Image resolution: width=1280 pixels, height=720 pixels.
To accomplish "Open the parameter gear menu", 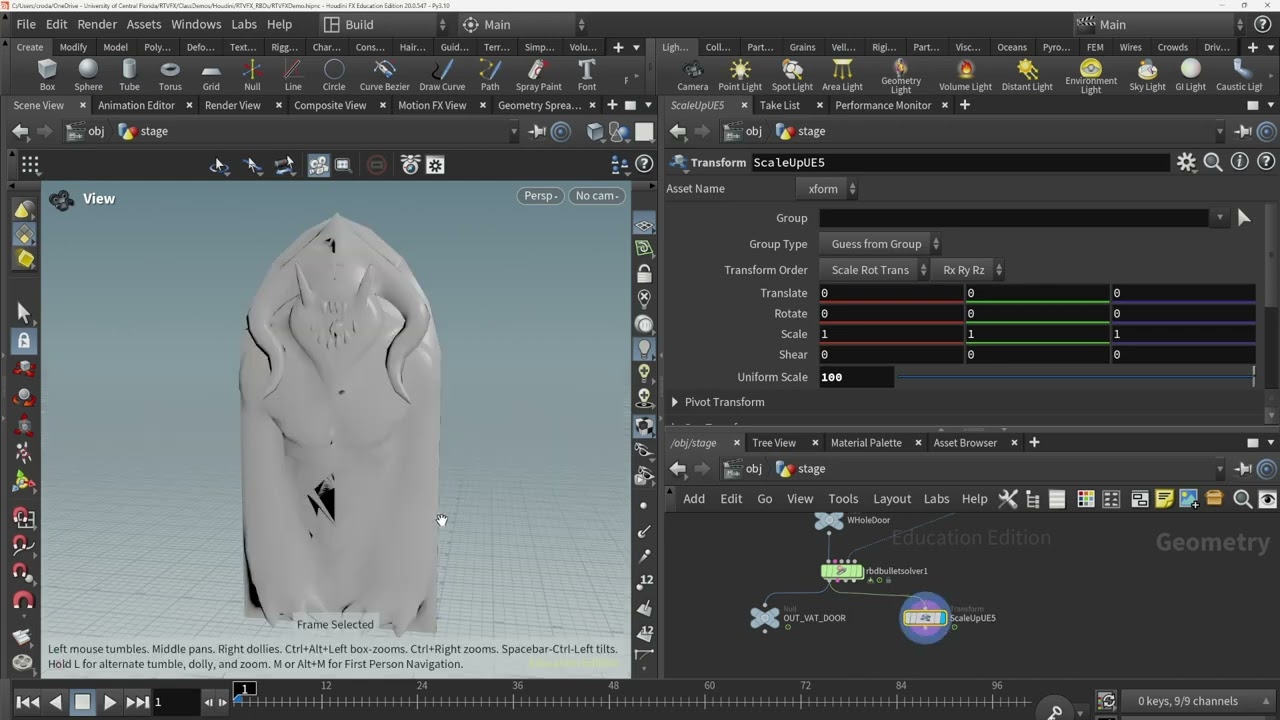I will coord(1186,162).
